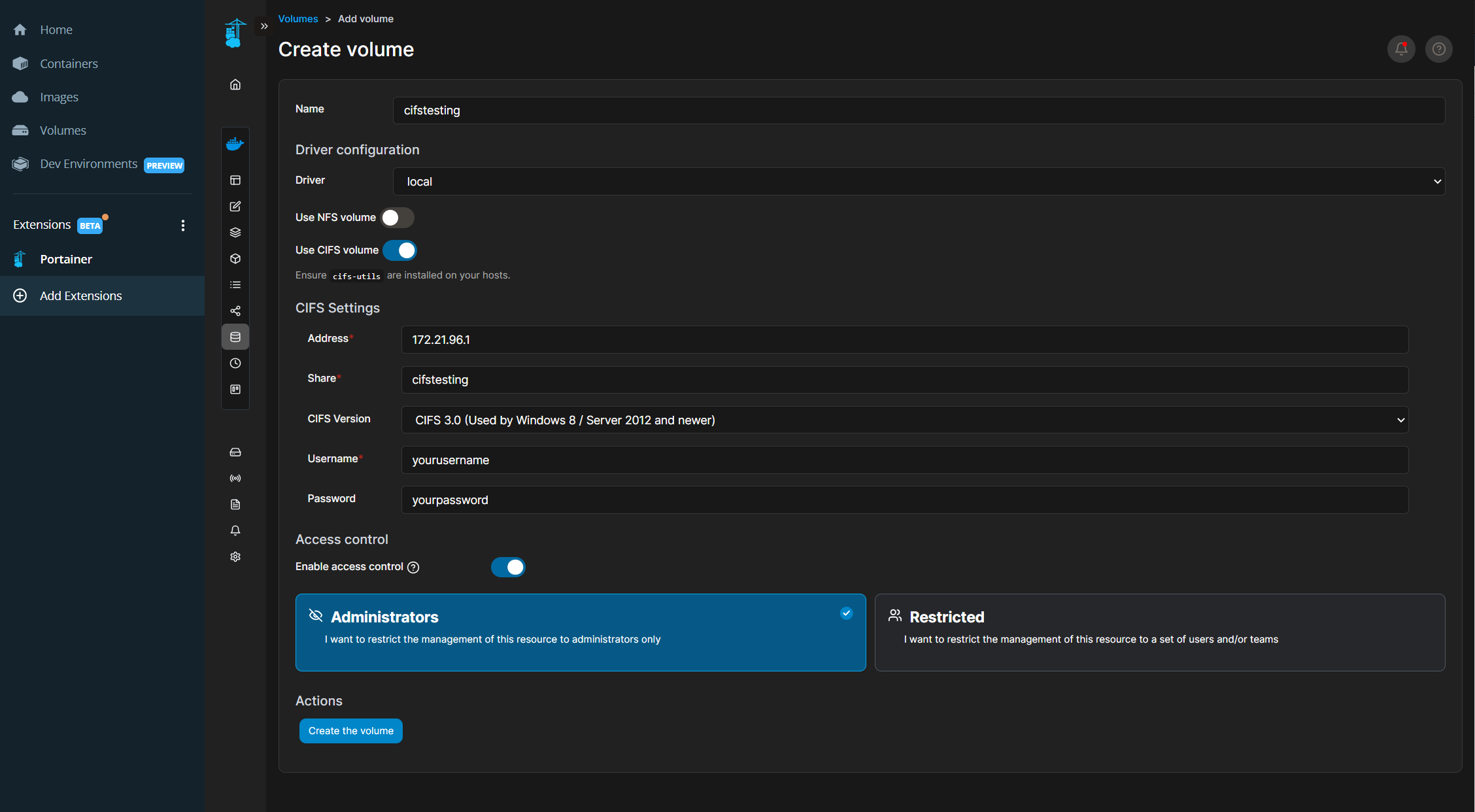This screenshot has height=812, width=1475.
Task: Open the Driver dropdown showing local
Action: coord(919,181)
